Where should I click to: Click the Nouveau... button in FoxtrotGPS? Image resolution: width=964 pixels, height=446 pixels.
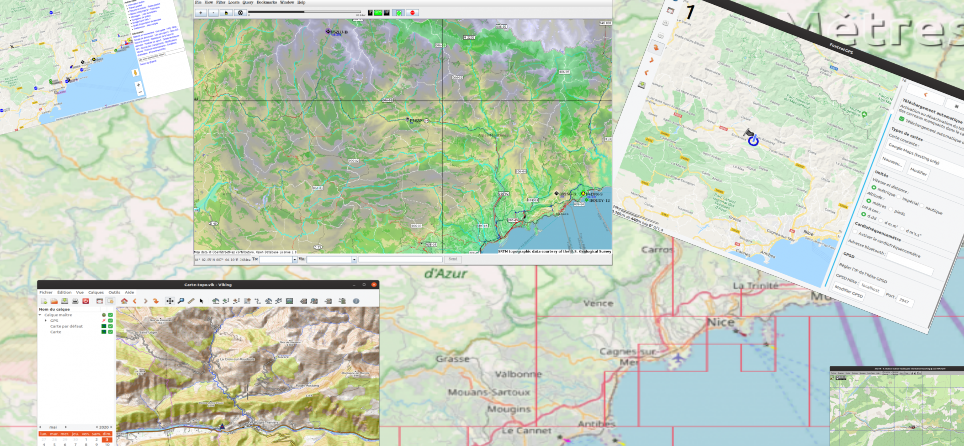coord(892,163)
